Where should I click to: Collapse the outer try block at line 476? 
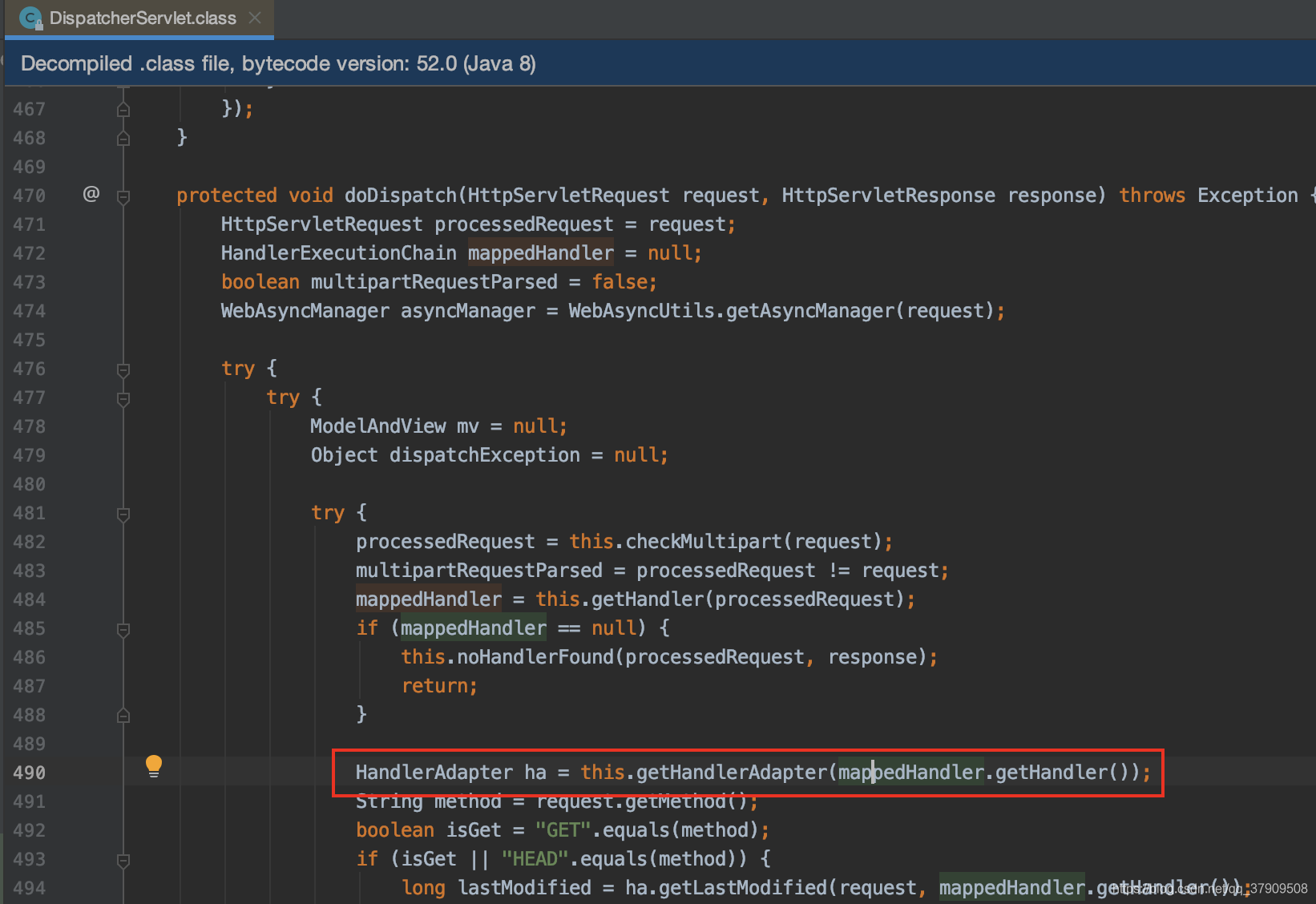[x=123, y=369]
